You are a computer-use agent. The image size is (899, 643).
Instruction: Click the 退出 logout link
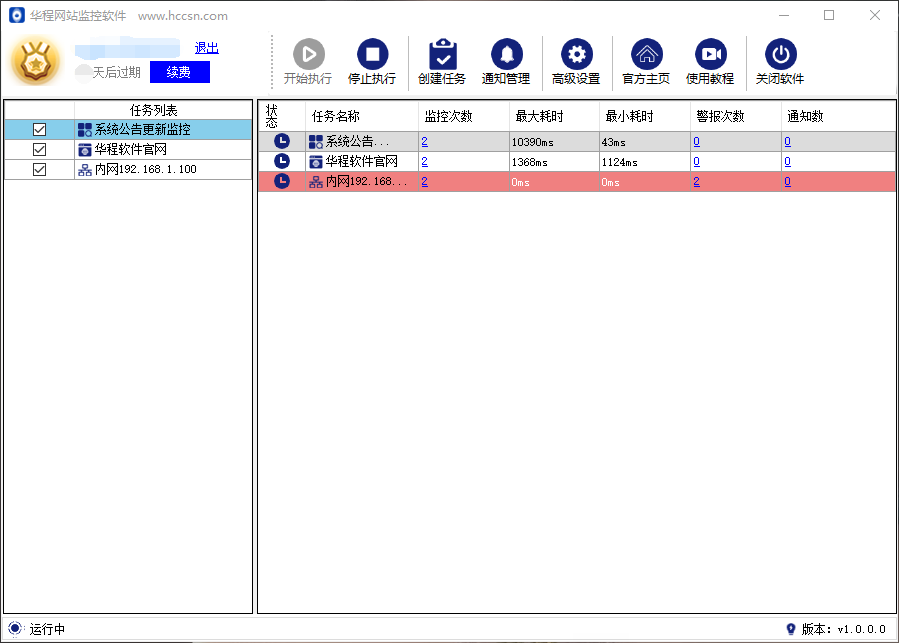tap(206, 48)
